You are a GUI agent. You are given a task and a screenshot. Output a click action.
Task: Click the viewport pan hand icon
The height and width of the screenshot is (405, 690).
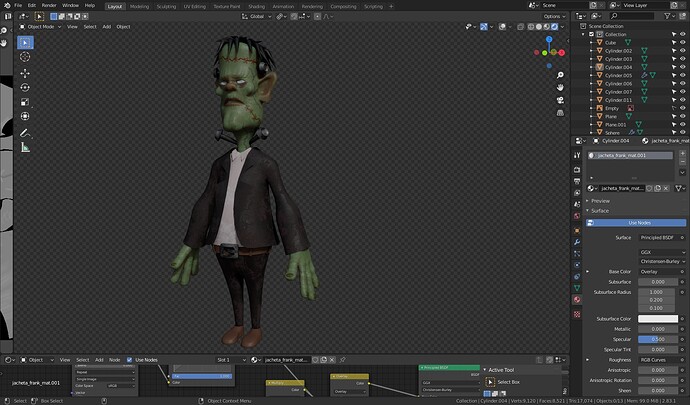(560, 88)
